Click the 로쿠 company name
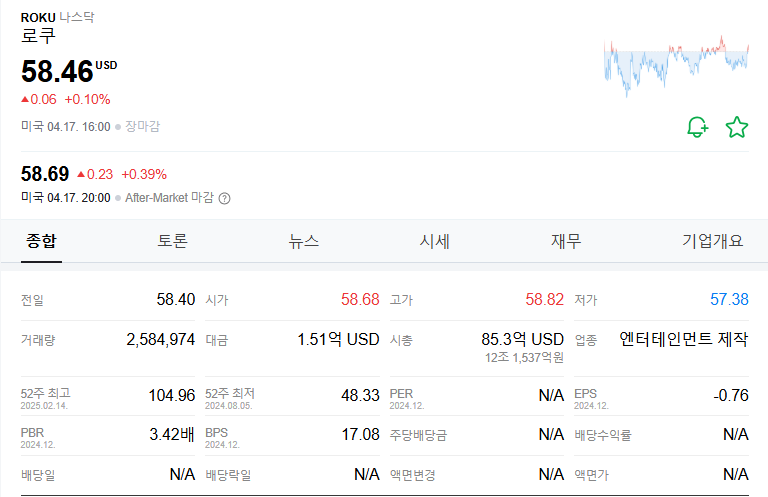768x497 pixels. coord(38,35)
